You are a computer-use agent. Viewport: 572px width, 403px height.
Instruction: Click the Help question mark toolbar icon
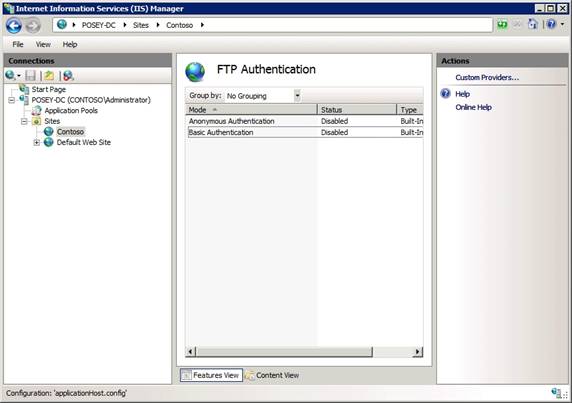551,24
